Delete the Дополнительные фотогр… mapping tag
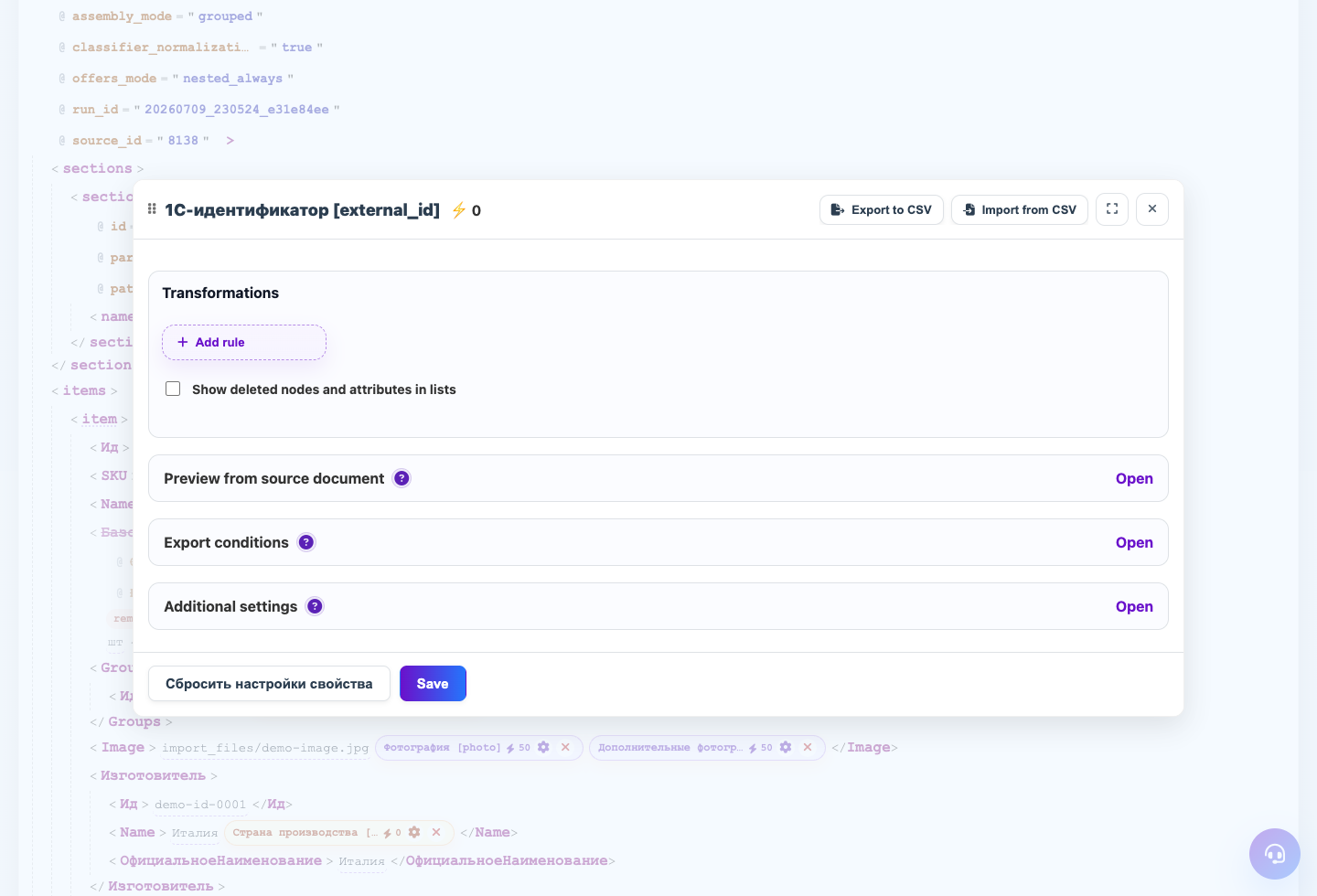This screenshot has height=896, width=1317. (x=808, y=747)
